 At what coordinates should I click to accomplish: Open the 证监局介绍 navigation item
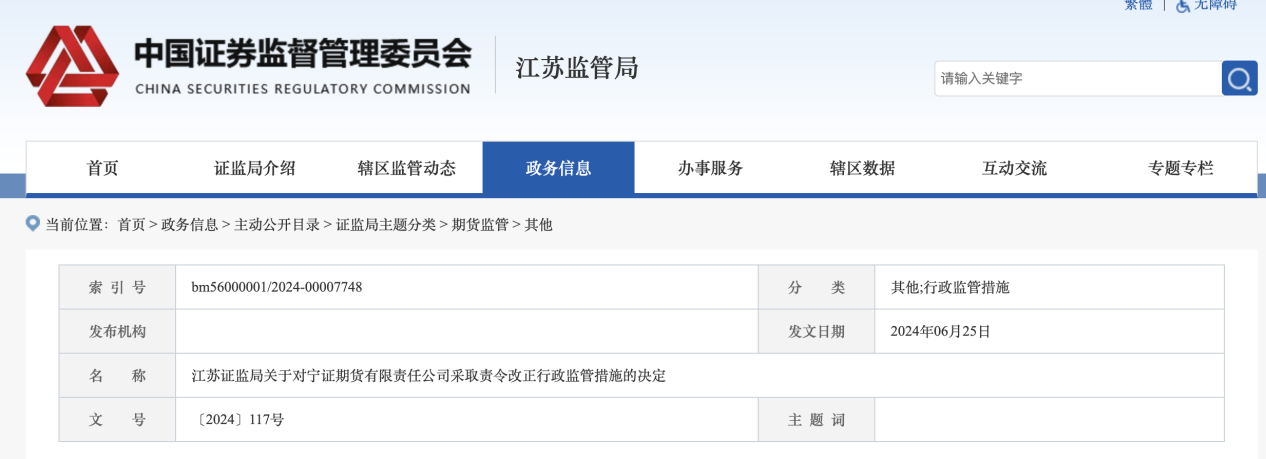(255, 168)
